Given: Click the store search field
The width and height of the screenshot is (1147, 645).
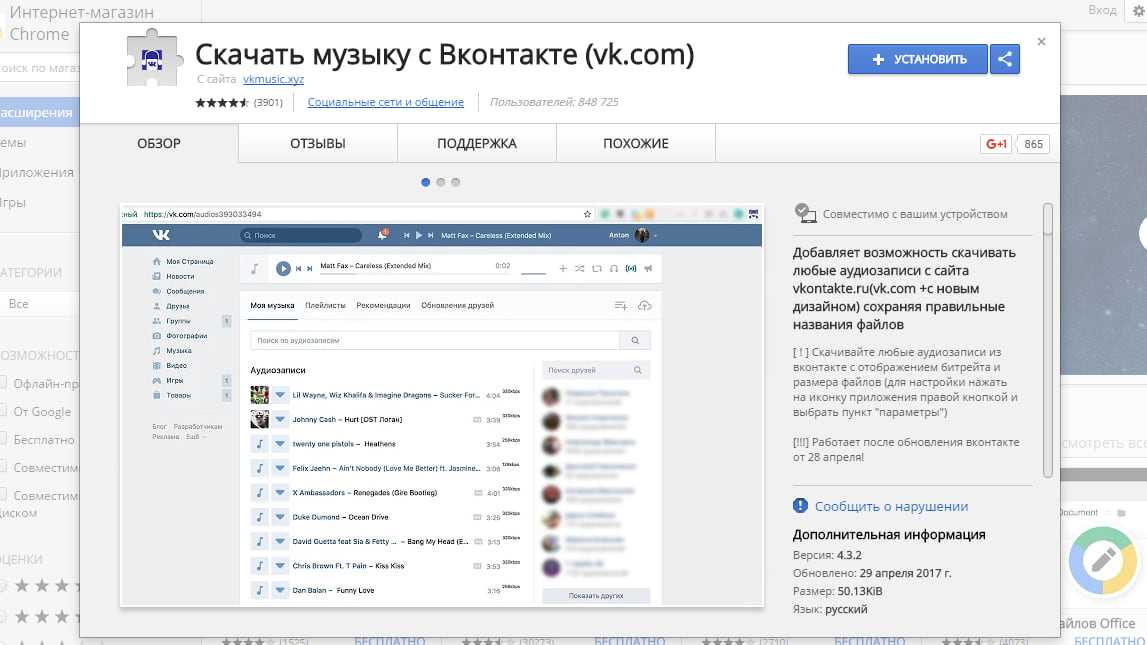Looking at the screenshot, I should 40,68.
